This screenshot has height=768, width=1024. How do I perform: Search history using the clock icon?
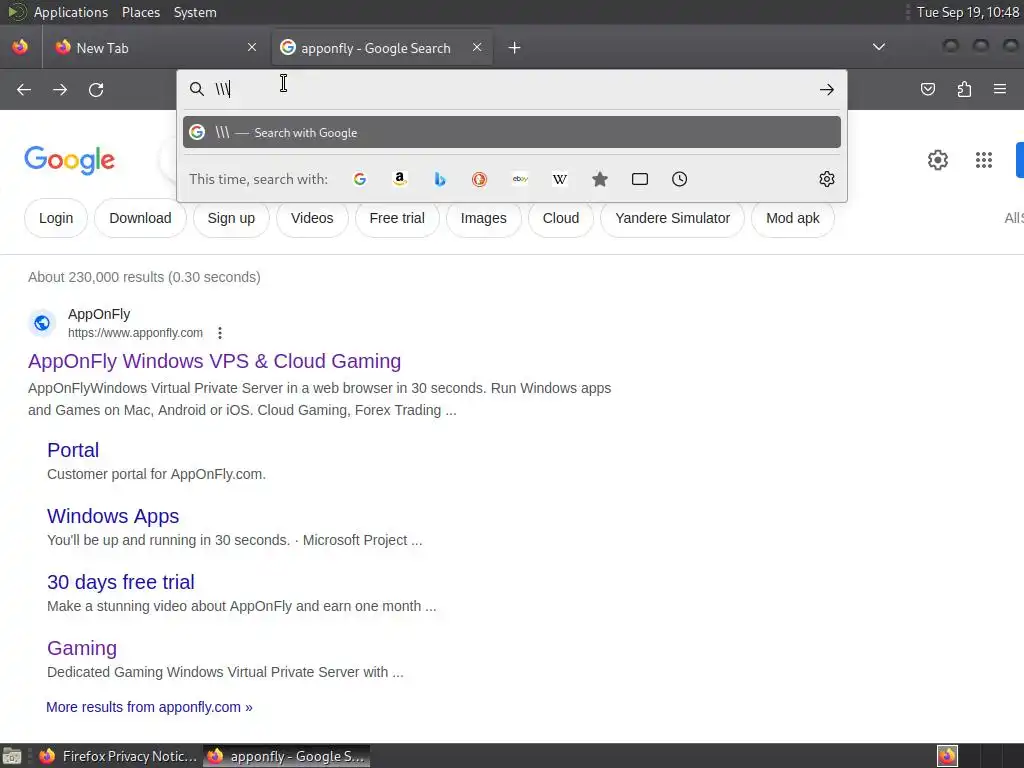point(679,179)
